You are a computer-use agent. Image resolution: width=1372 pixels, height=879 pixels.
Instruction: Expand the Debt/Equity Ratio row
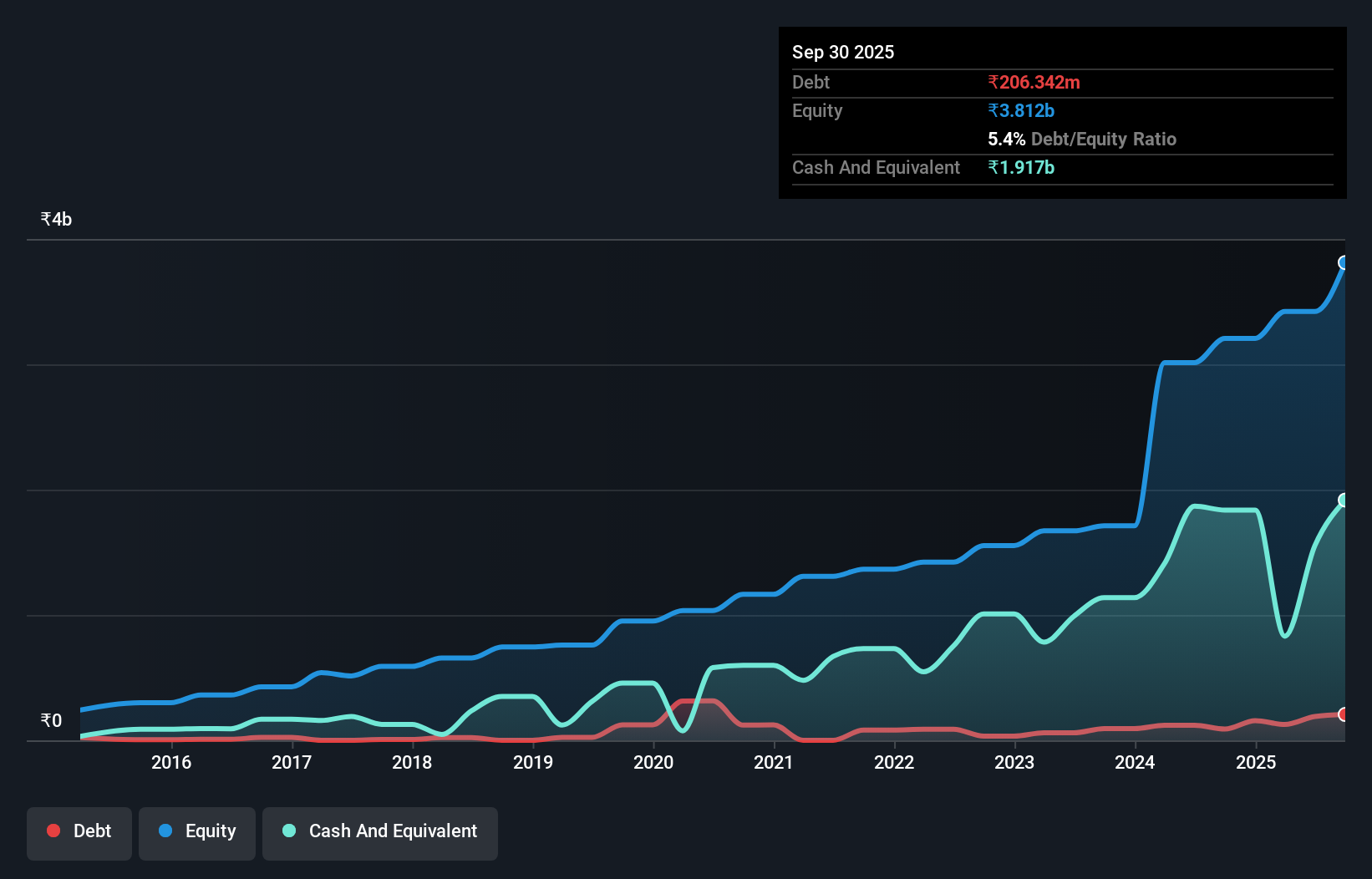pyautogui.click(x=1082, y=139)
